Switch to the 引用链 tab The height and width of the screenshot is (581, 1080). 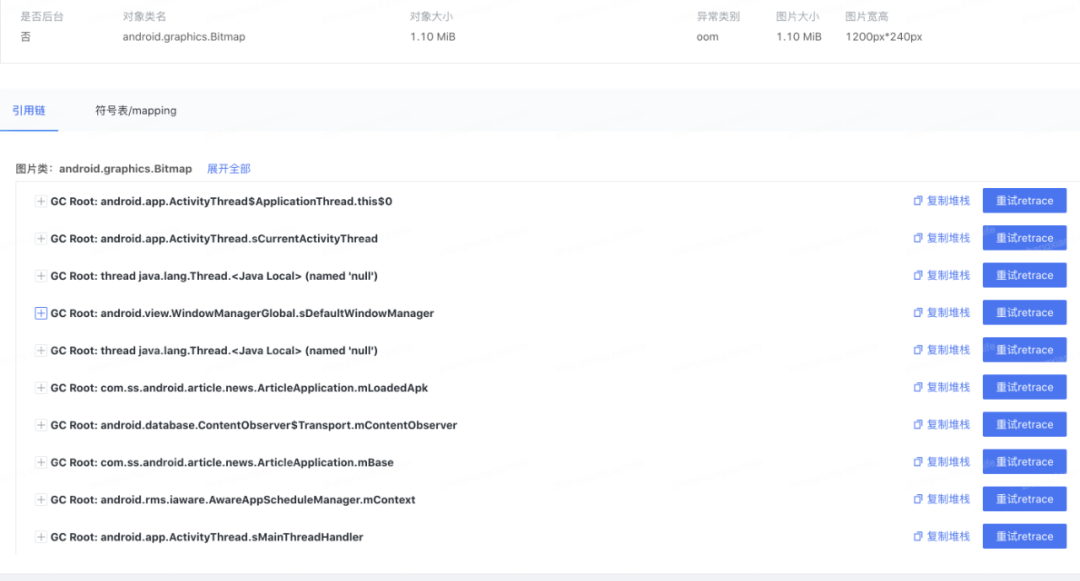click(29, 110)
